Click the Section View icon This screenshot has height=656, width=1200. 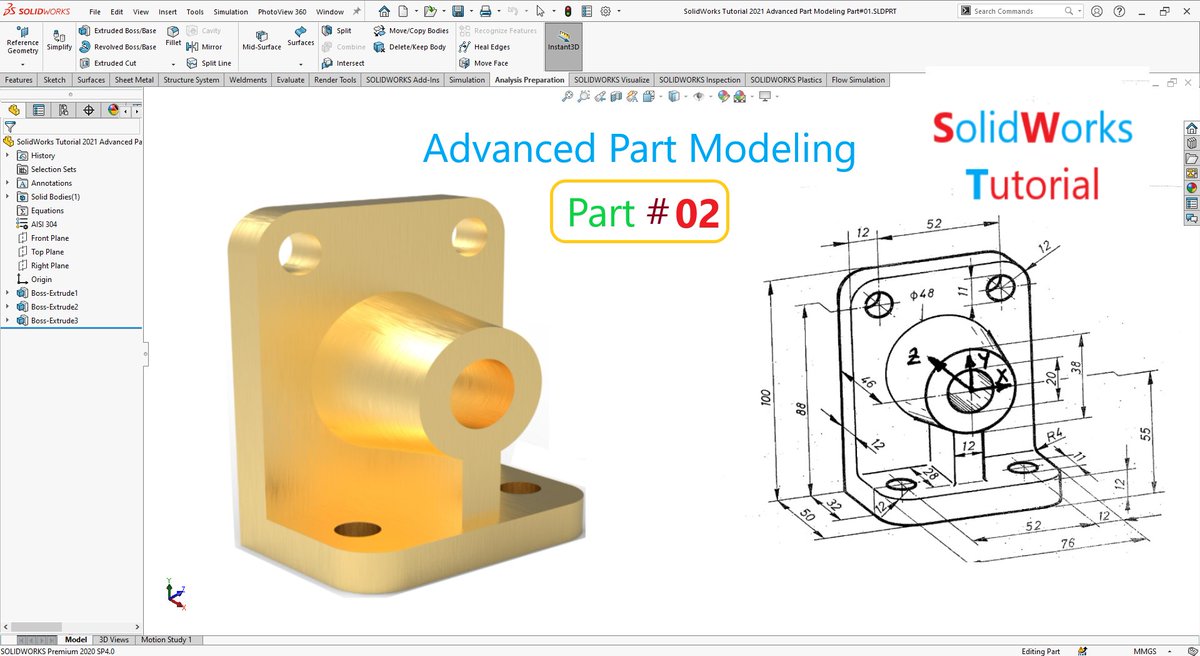coord(615,95)
